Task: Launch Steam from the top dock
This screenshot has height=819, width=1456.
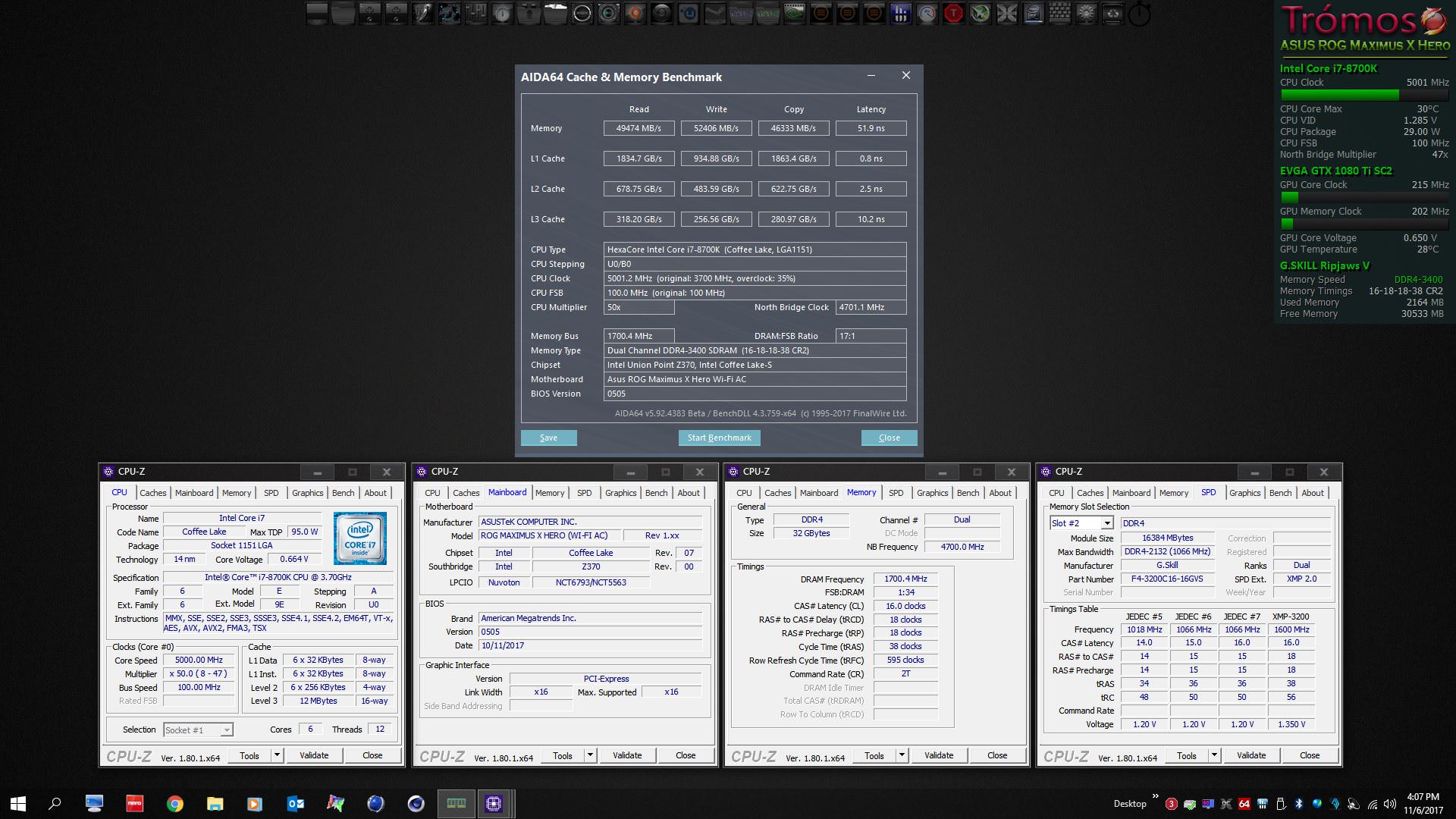Action: click(714, 13)
